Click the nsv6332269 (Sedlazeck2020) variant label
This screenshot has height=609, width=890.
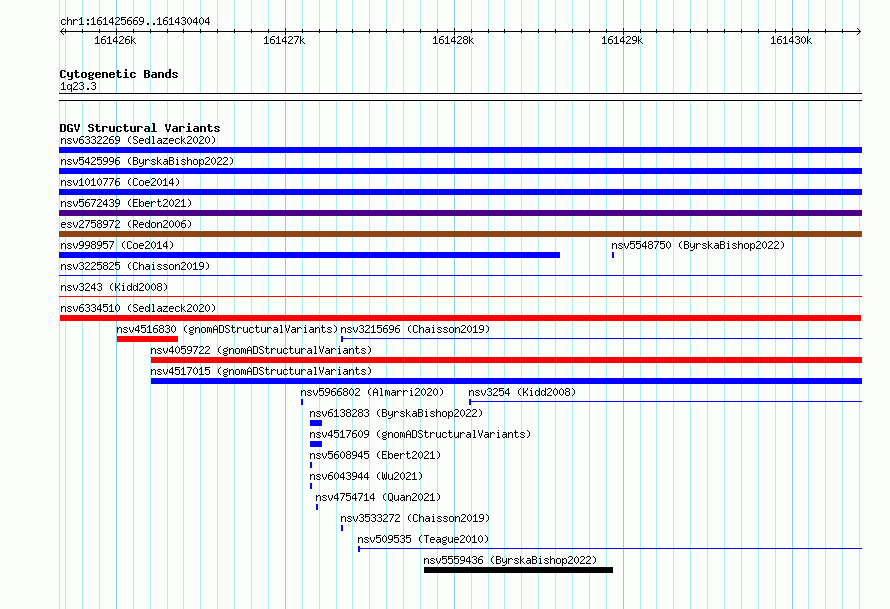(138, 140)
